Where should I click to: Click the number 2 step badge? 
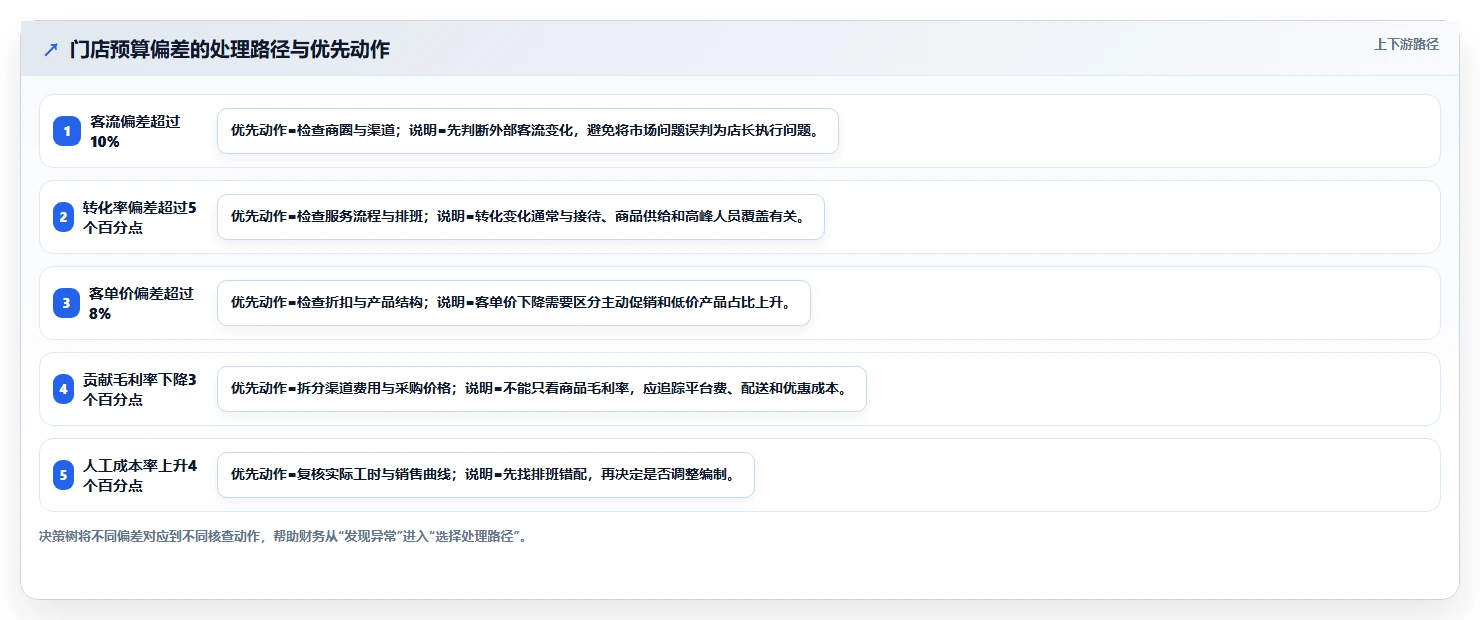tap(63, 217)
